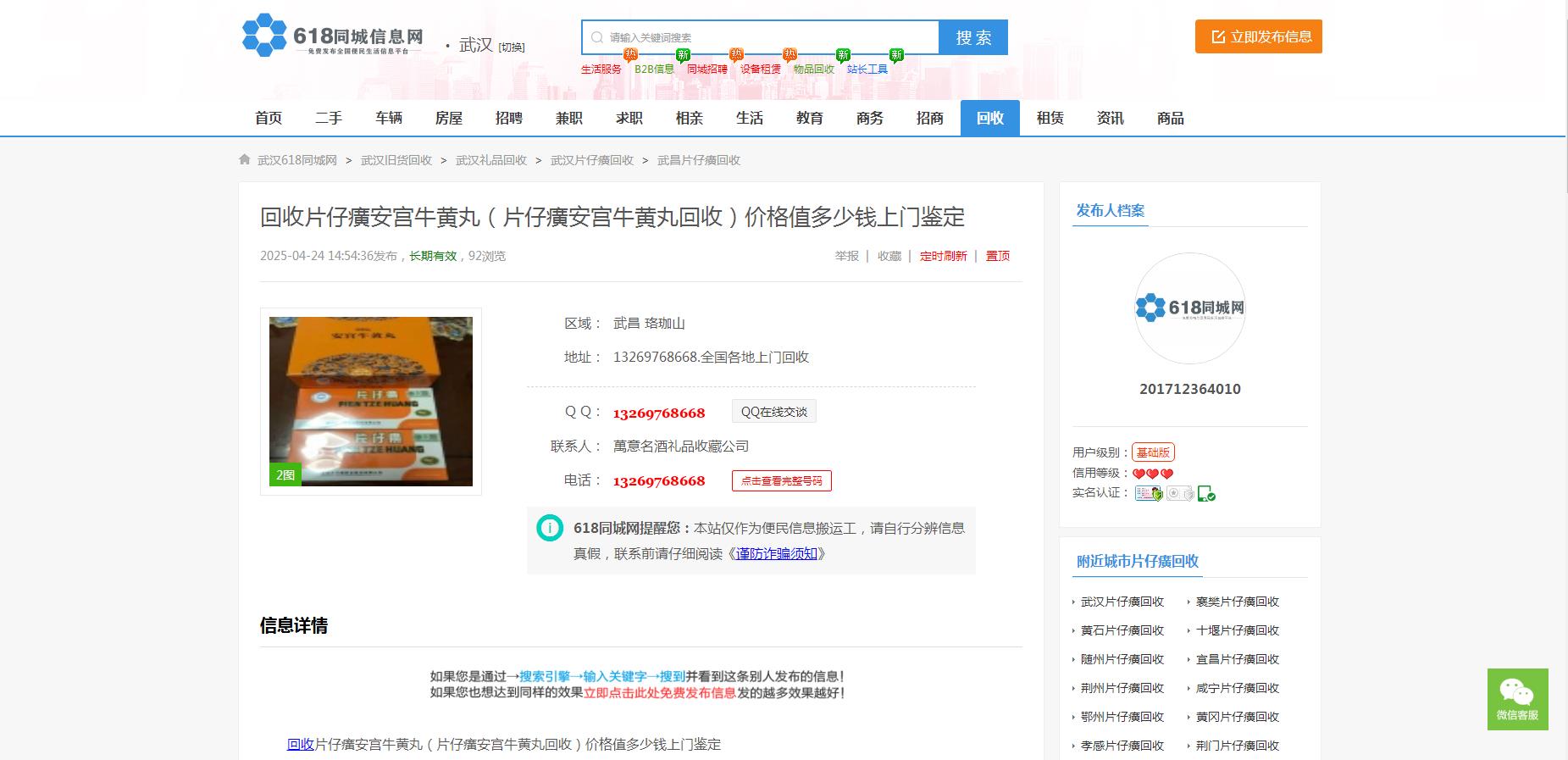Click the 立即发布信息 orange button

(1258, 36)
